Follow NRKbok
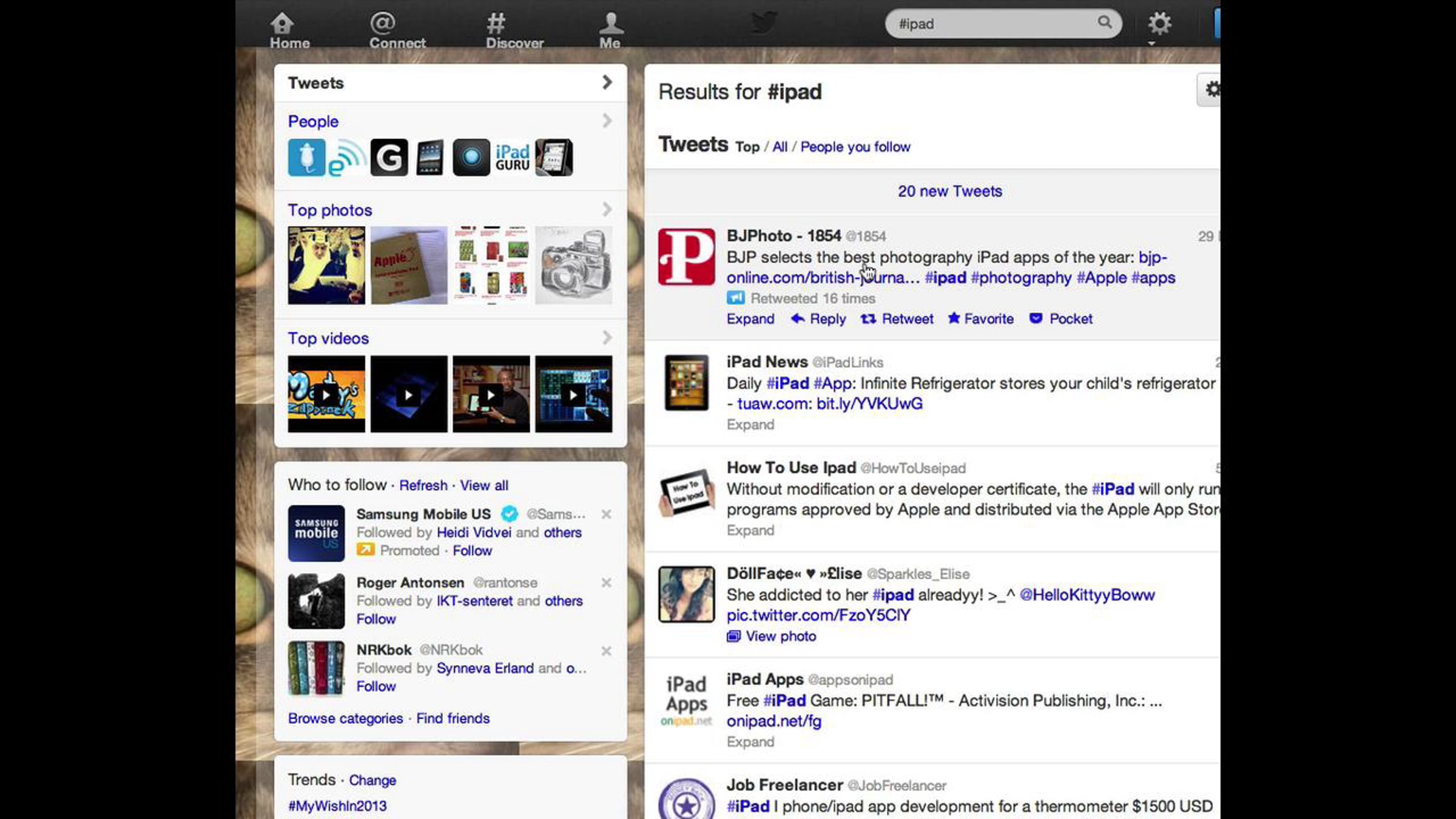This screenshot has width=1456, height=819. 376,686
